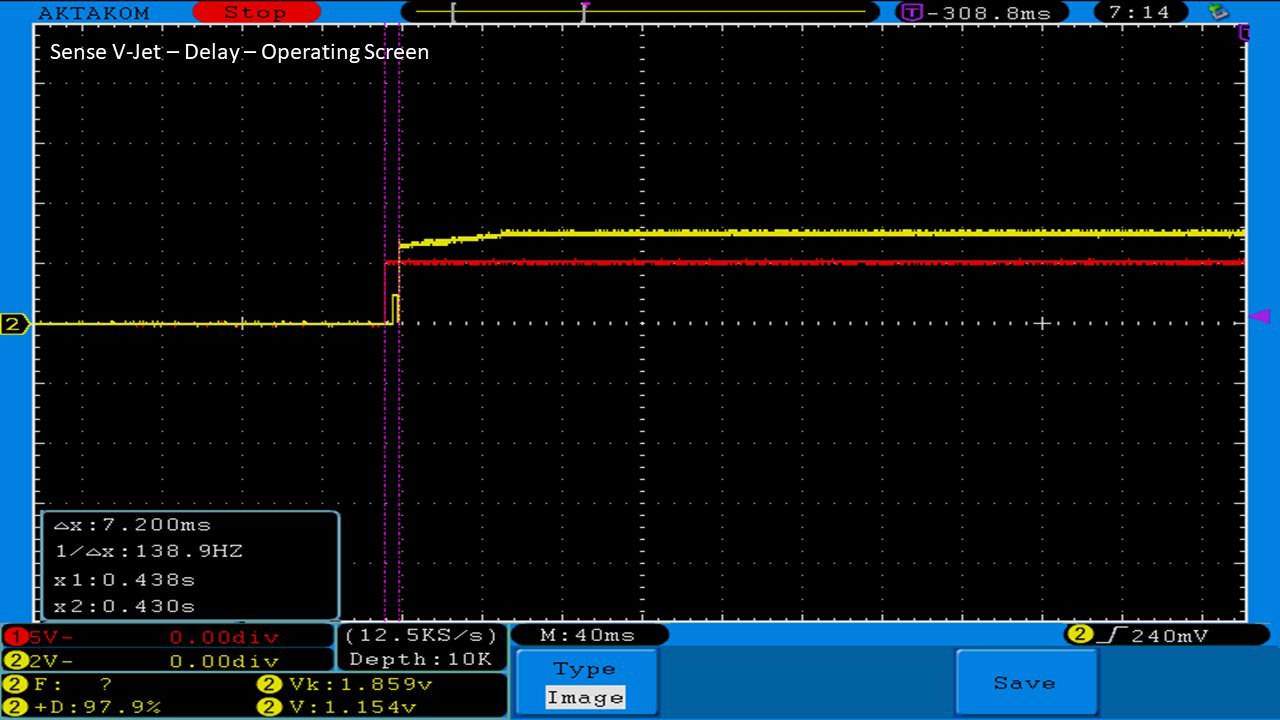Click the purple trigger level arrow on right

click(1260, 316)
